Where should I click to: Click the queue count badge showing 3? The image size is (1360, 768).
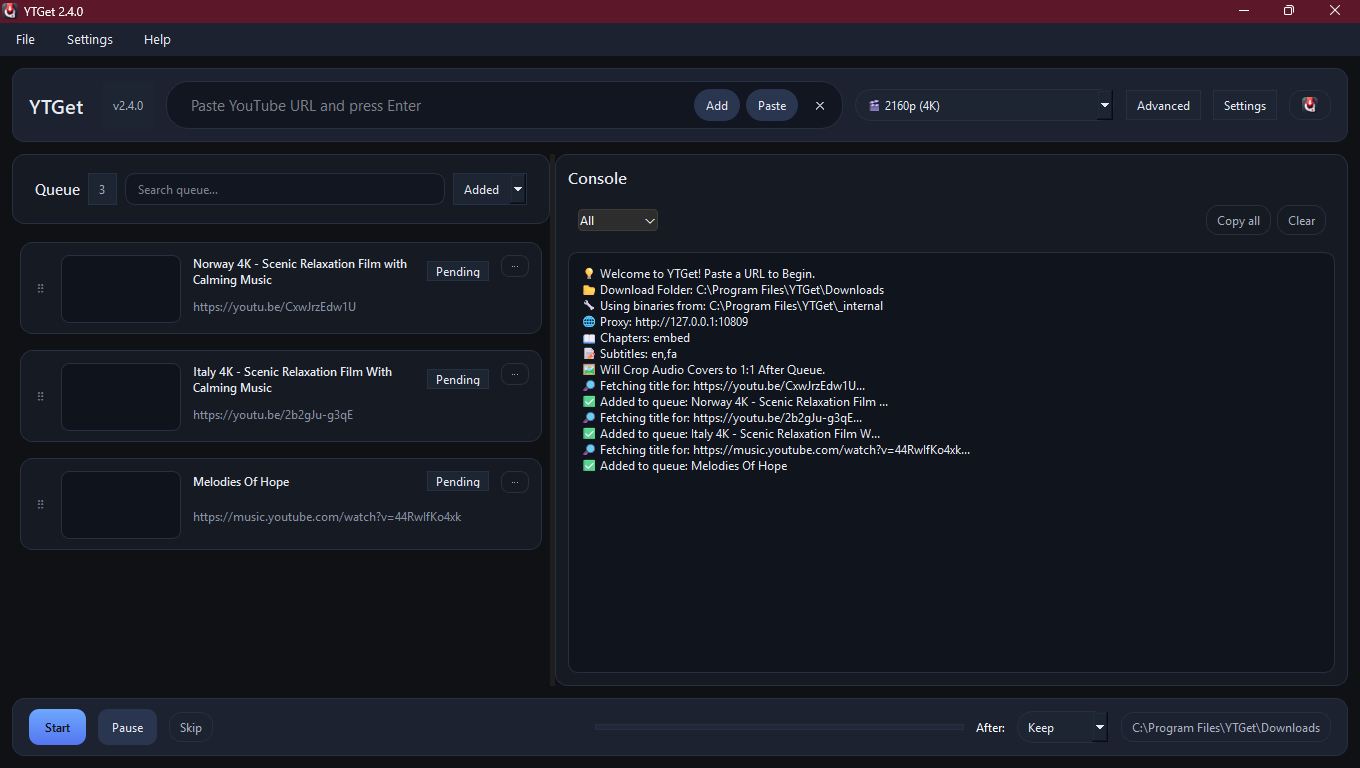(x=102, y=189)
